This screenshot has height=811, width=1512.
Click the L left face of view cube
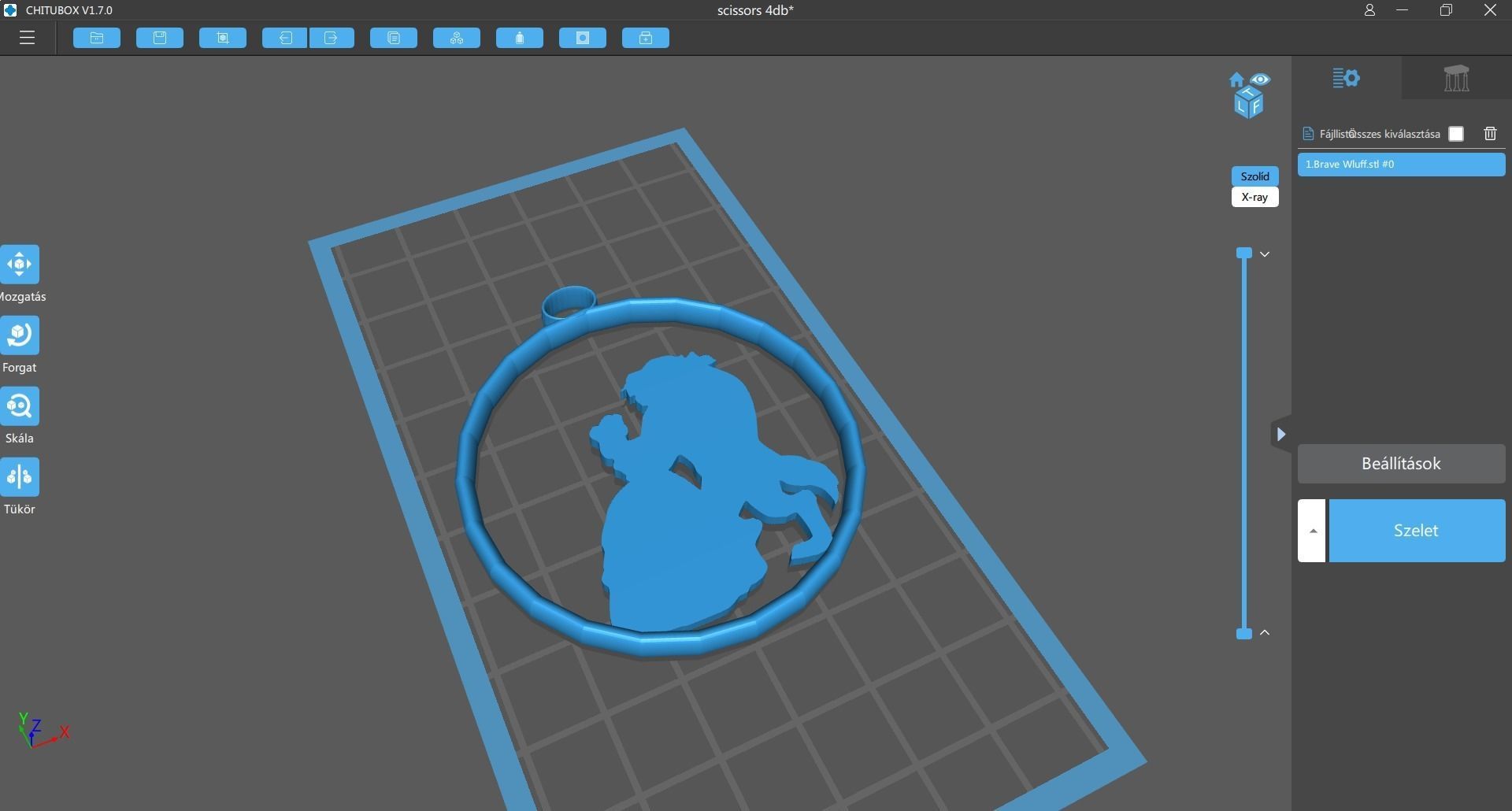(x=1242, y=106)
